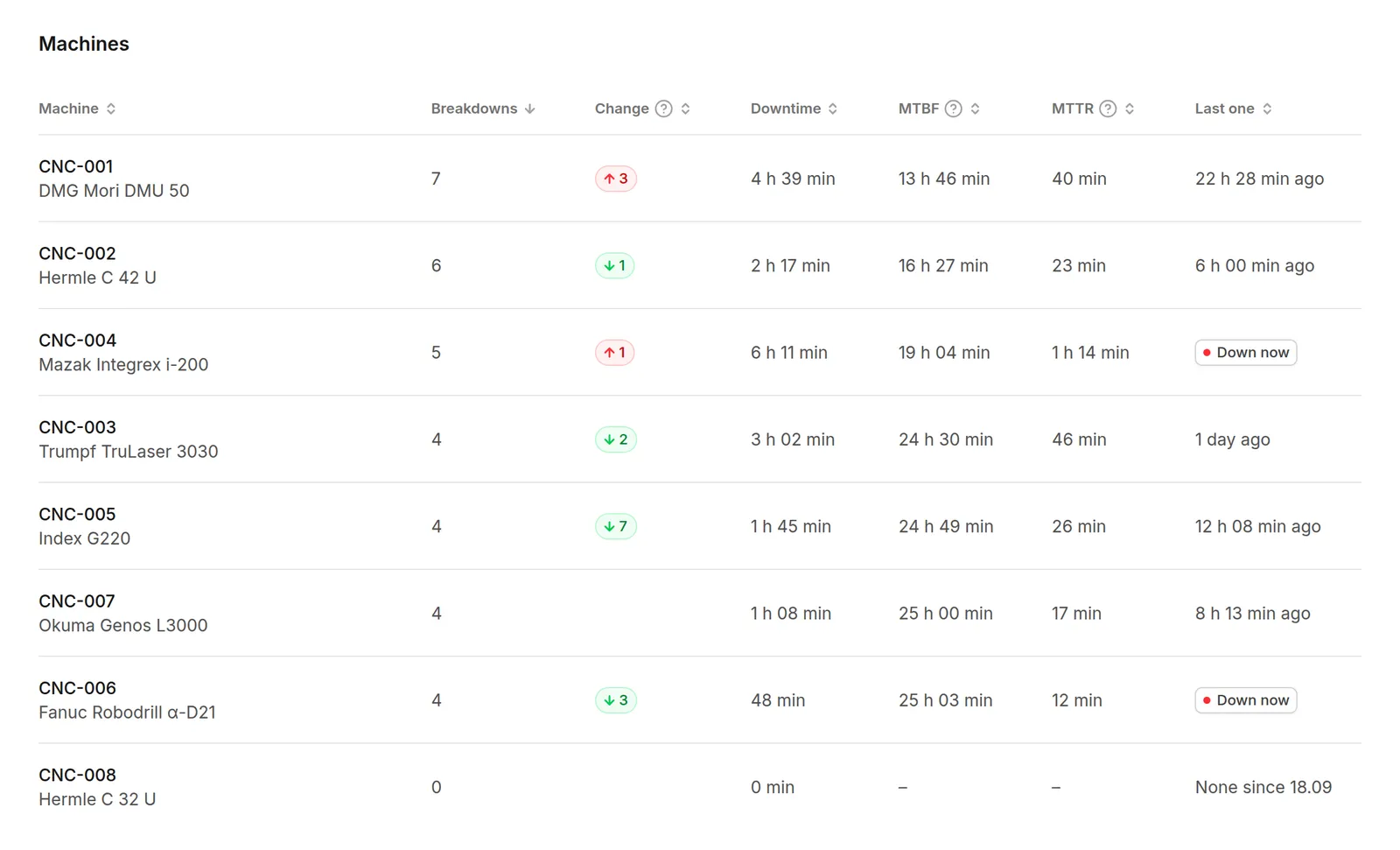Click the 25 h 00 min MTBF value

coord(946,614)
